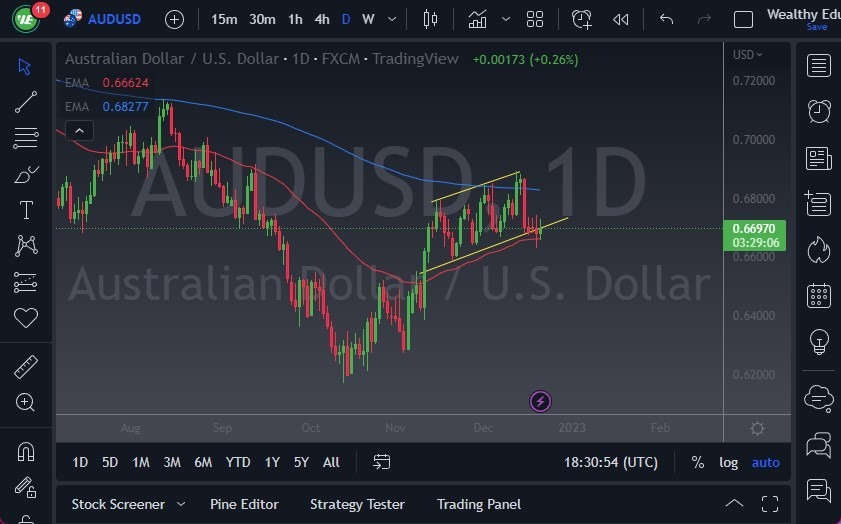841x524 pixels.
Task: Open the object tree data window
Action: click(818, 204)
